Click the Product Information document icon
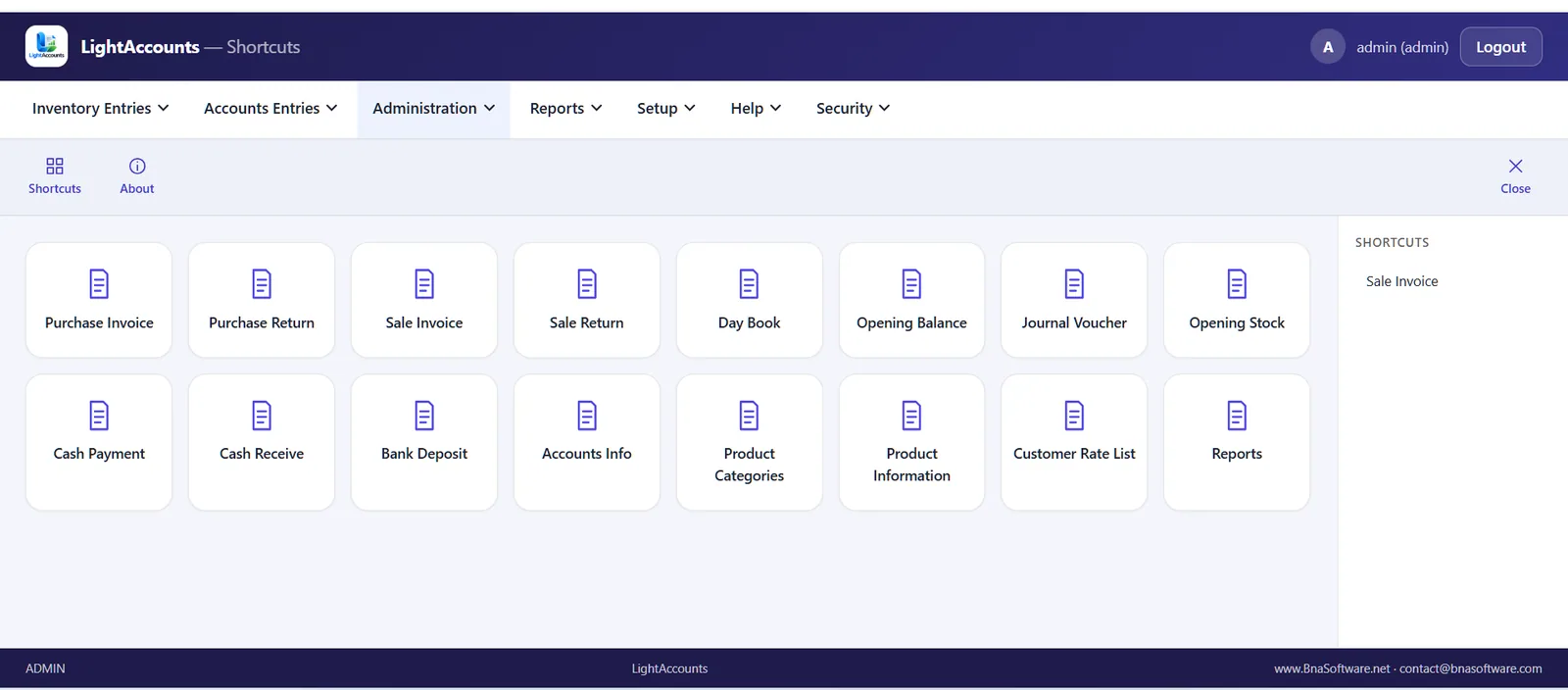1568x690 pixels. point(911,416)
